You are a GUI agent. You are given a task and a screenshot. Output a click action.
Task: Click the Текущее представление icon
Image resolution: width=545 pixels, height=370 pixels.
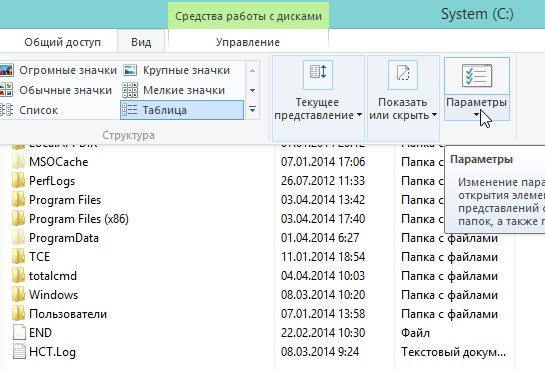coord(318,75)
